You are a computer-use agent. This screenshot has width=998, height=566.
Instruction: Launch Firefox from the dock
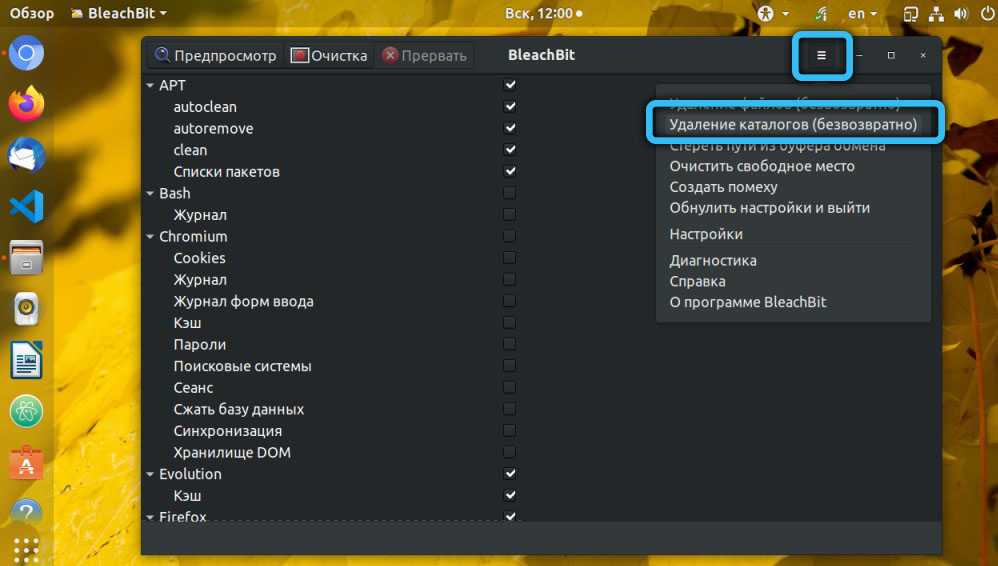[x=26, y=104]
